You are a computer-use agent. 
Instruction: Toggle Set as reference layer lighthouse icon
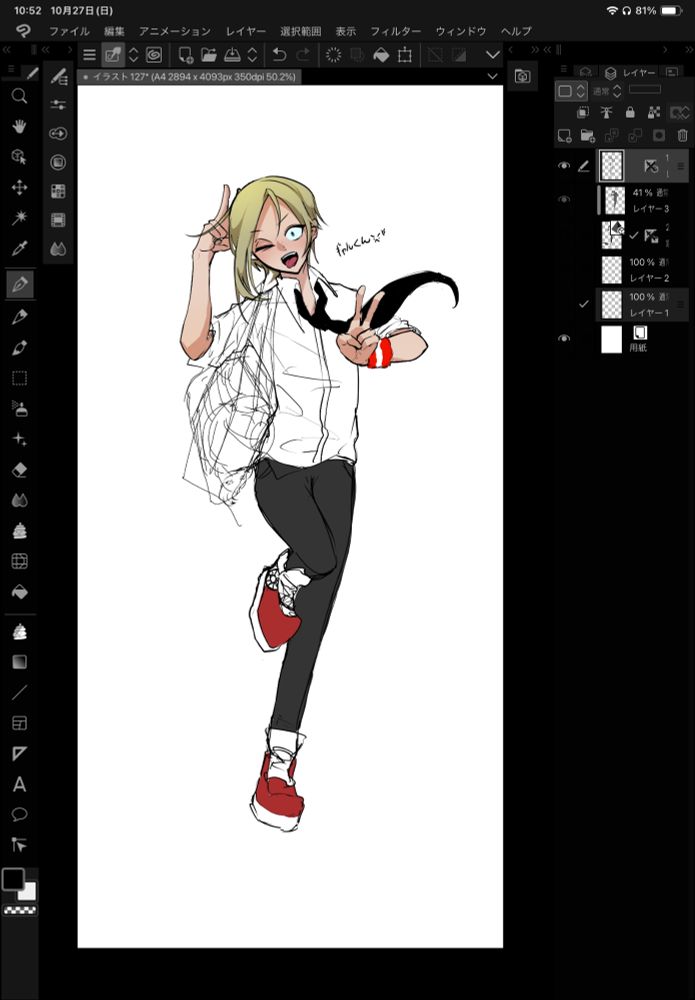click(x=606, y=113)
